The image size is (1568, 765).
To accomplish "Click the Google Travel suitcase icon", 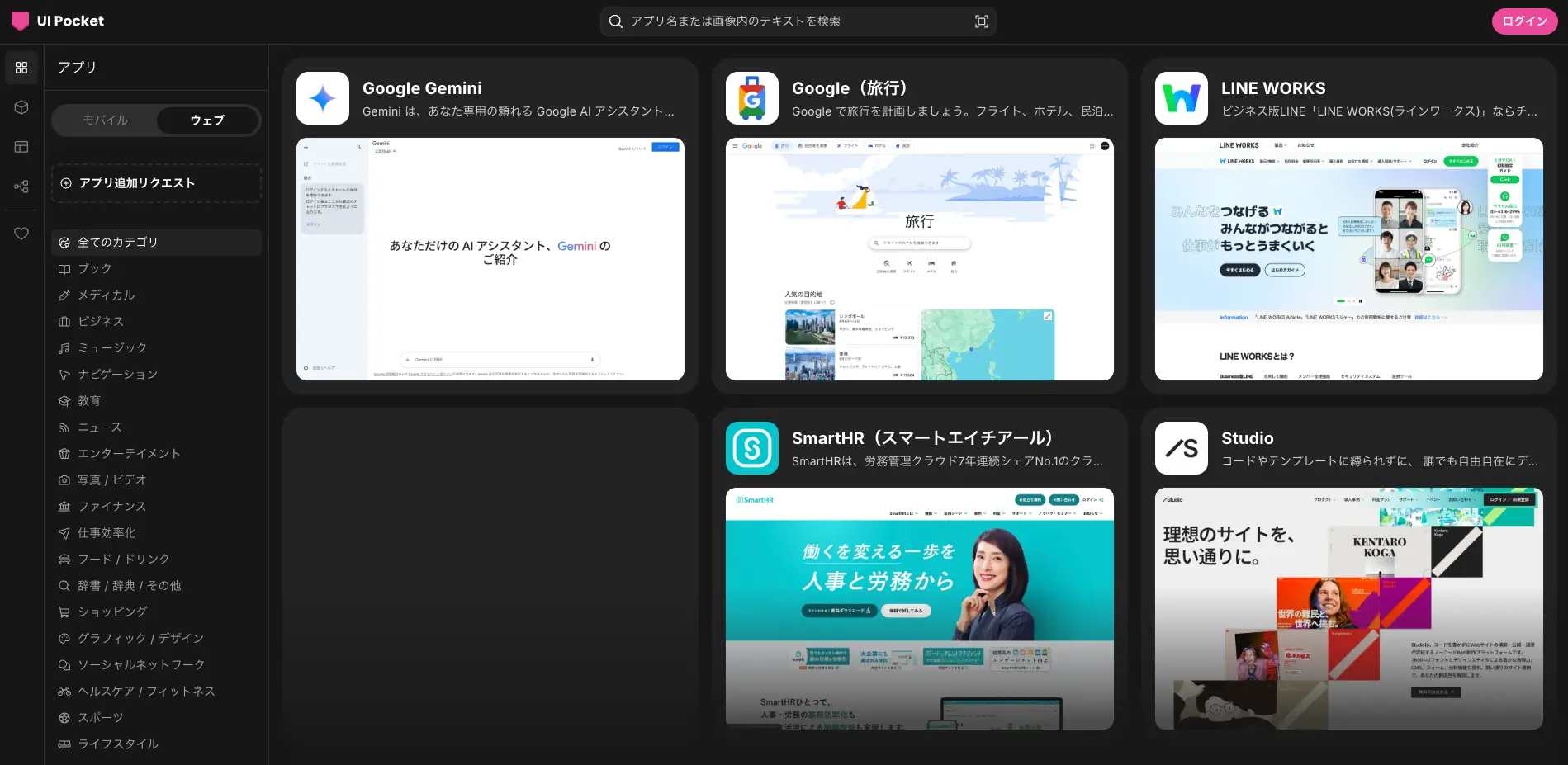I will point(752,98).
